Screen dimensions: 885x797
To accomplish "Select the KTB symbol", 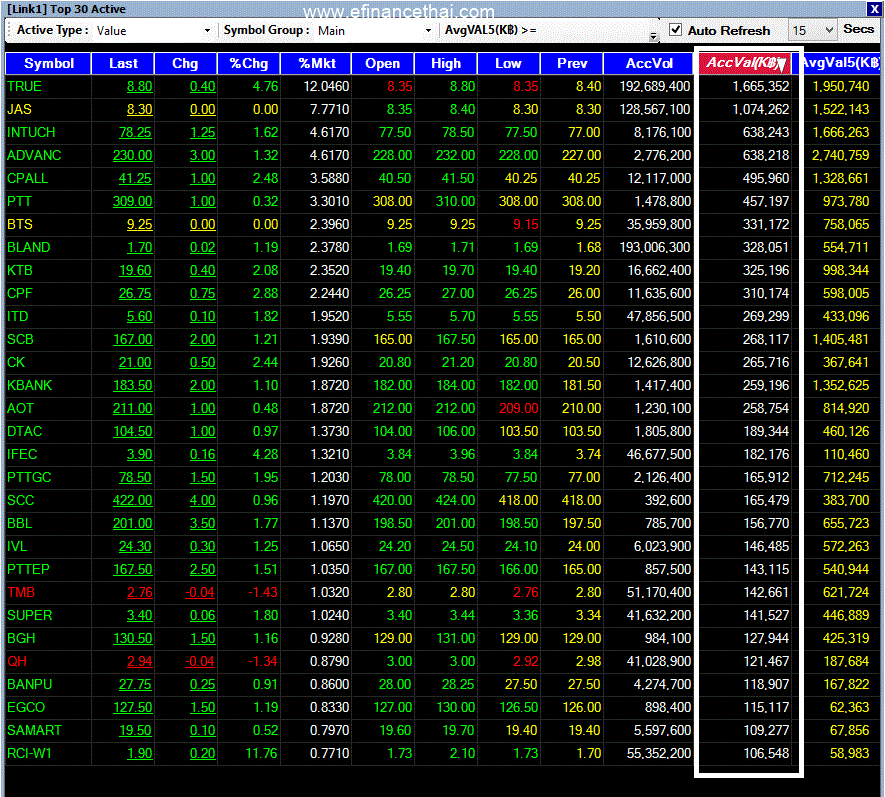I will pyautogui.click(x=20, y=270).
